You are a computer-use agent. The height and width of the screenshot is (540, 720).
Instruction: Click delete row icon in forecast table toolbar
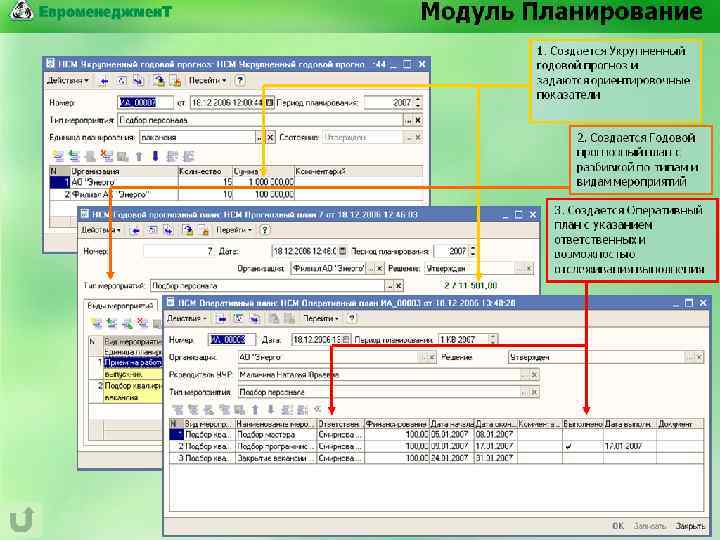[x=107, y=156]
